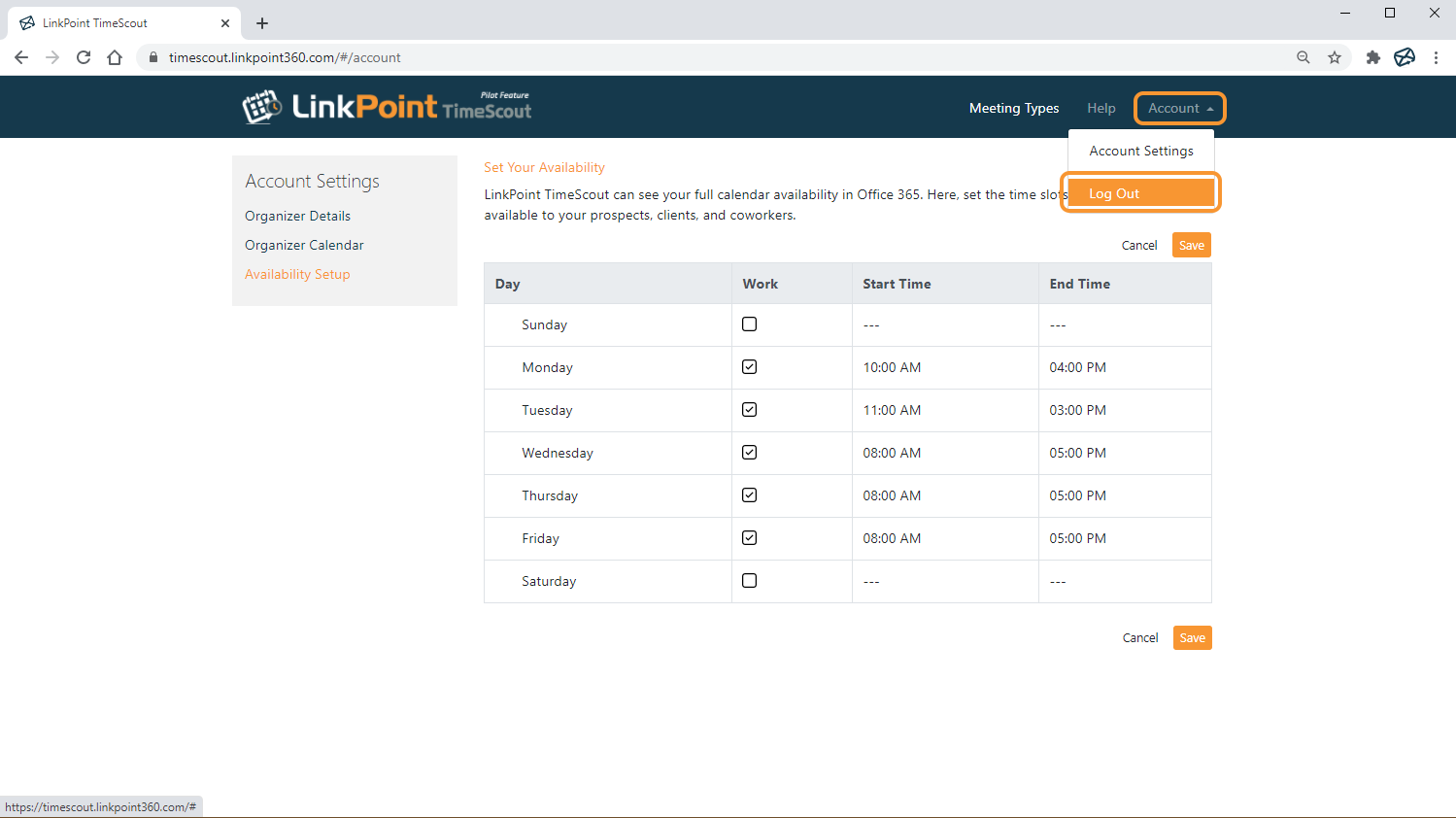Open the Help menu item
Screen dimensions: 1456x818
1101,108
